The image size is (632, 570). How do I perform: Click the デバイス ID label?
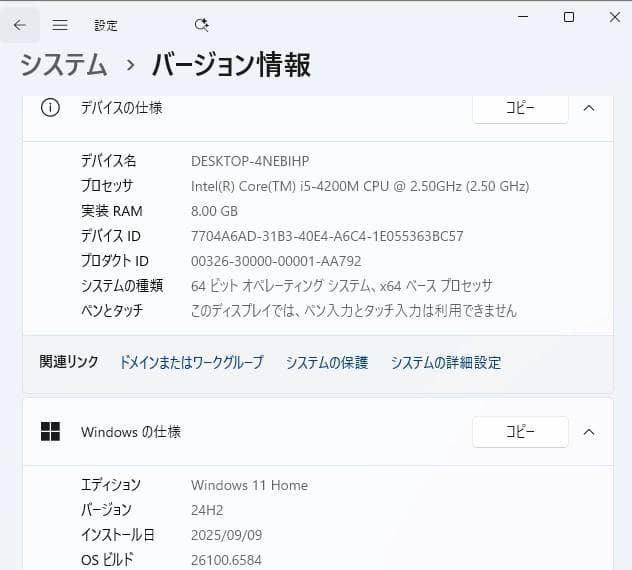click(x=110, y=236)
